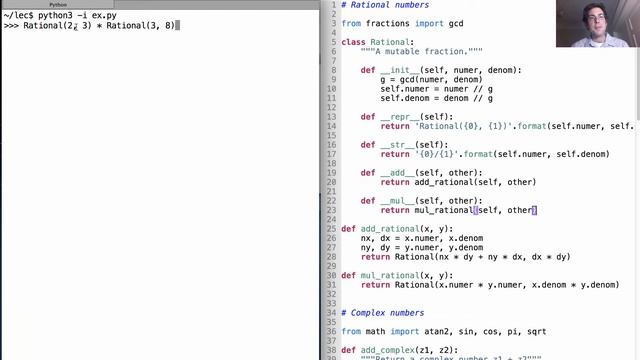Click 'def mul_rational(x, y):' line
Viewport: 640px width, 360px height.
397,276
